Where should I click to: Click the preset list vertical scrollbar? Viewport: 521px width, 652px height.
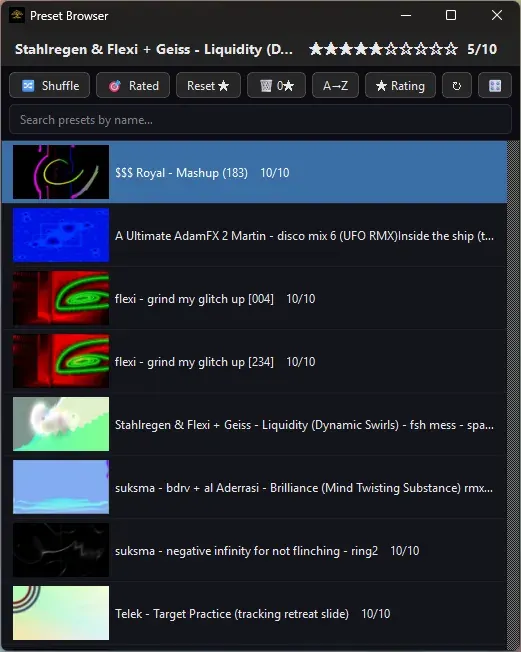[513, 395]
